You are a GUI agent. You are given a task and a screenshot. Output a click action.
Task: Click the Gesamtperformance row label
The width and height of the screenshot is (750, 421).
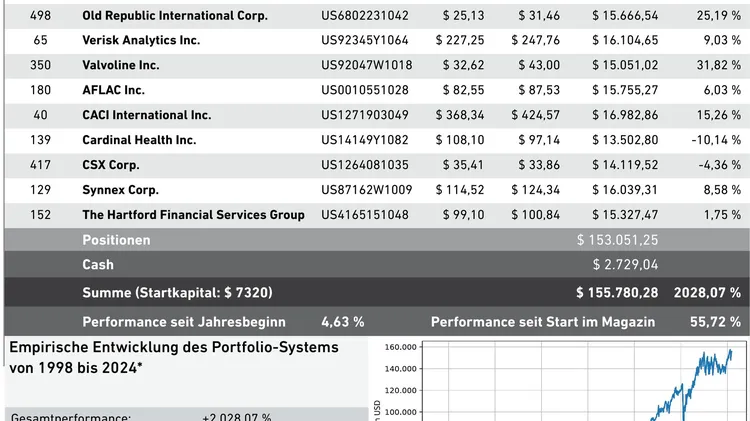click(70, 416)
